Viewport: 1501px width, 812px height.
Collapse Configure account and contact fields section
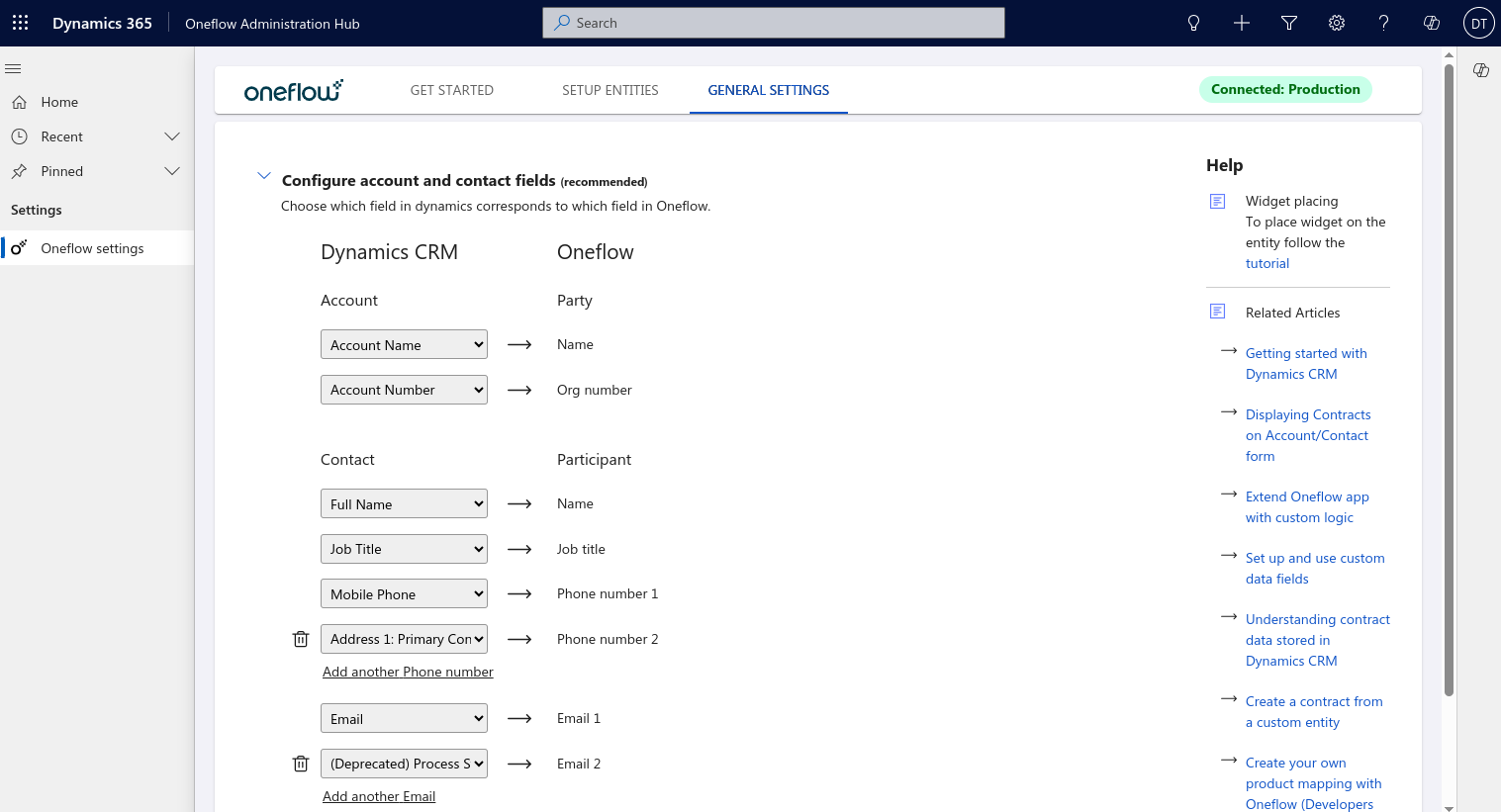pyautogui.click(x=264, y=176)
